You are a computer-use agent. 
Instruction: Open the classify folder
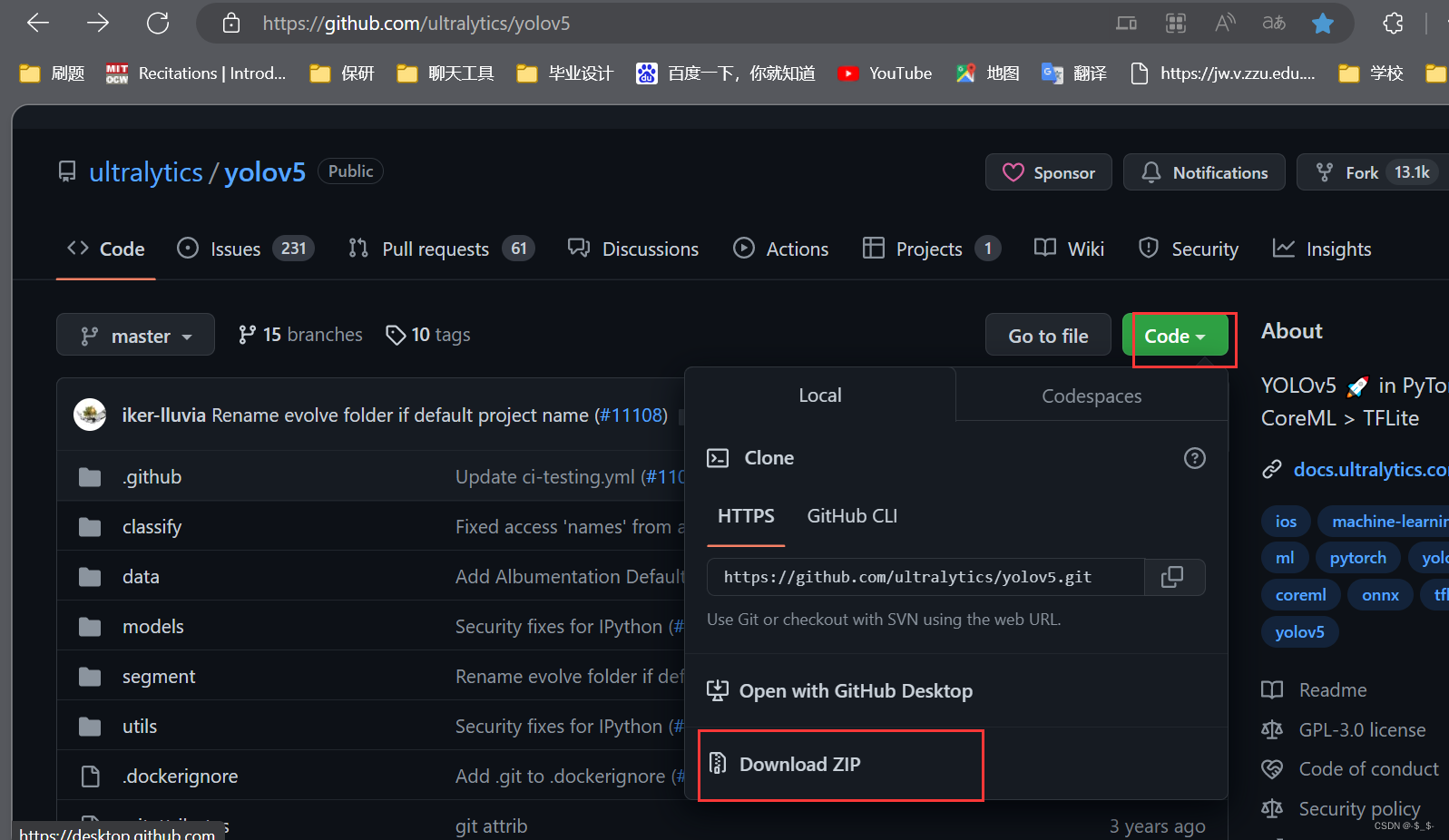(x=152, y=527)
